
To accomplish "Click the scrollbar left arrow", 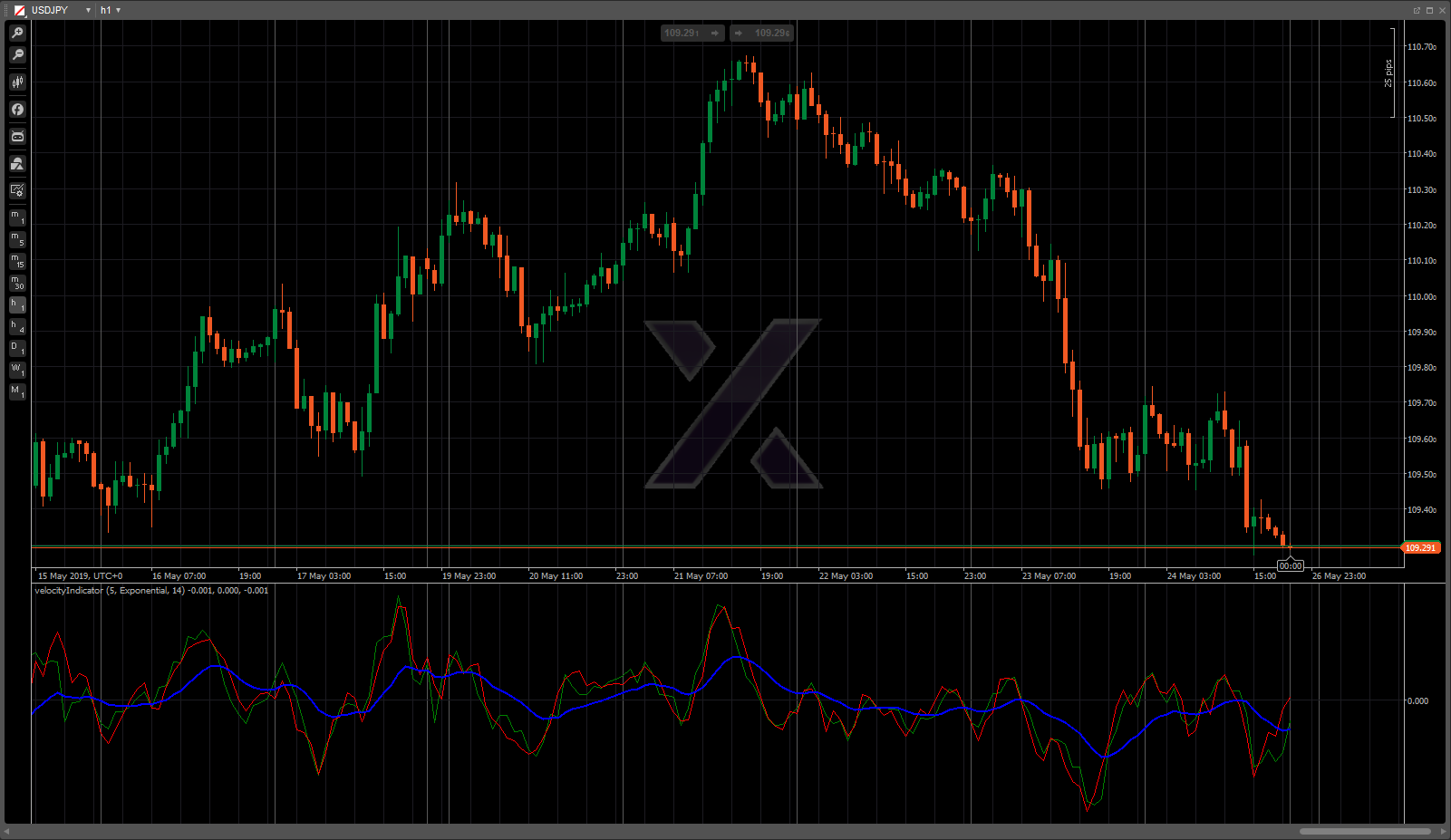I will click(7, 831).
